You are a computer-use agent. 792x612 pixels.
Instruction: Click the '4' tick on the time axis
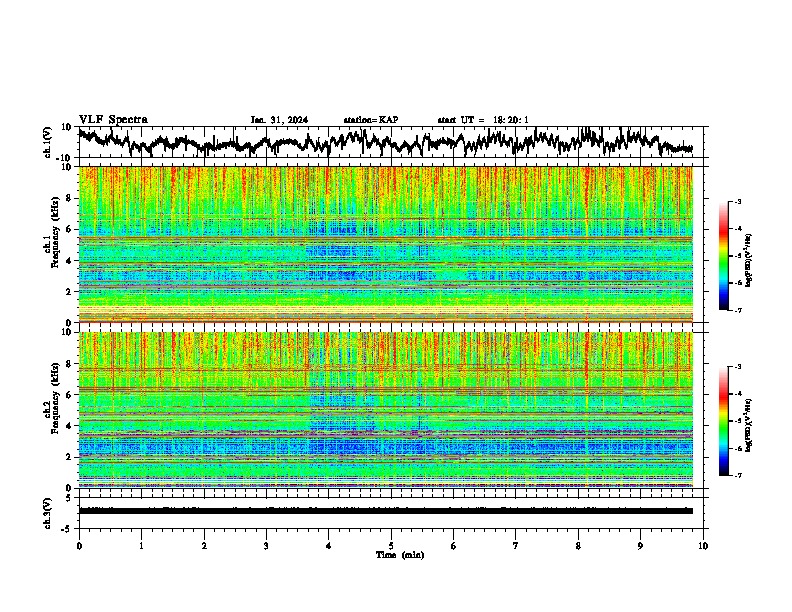pyautogui.click(x=329, y=546)
